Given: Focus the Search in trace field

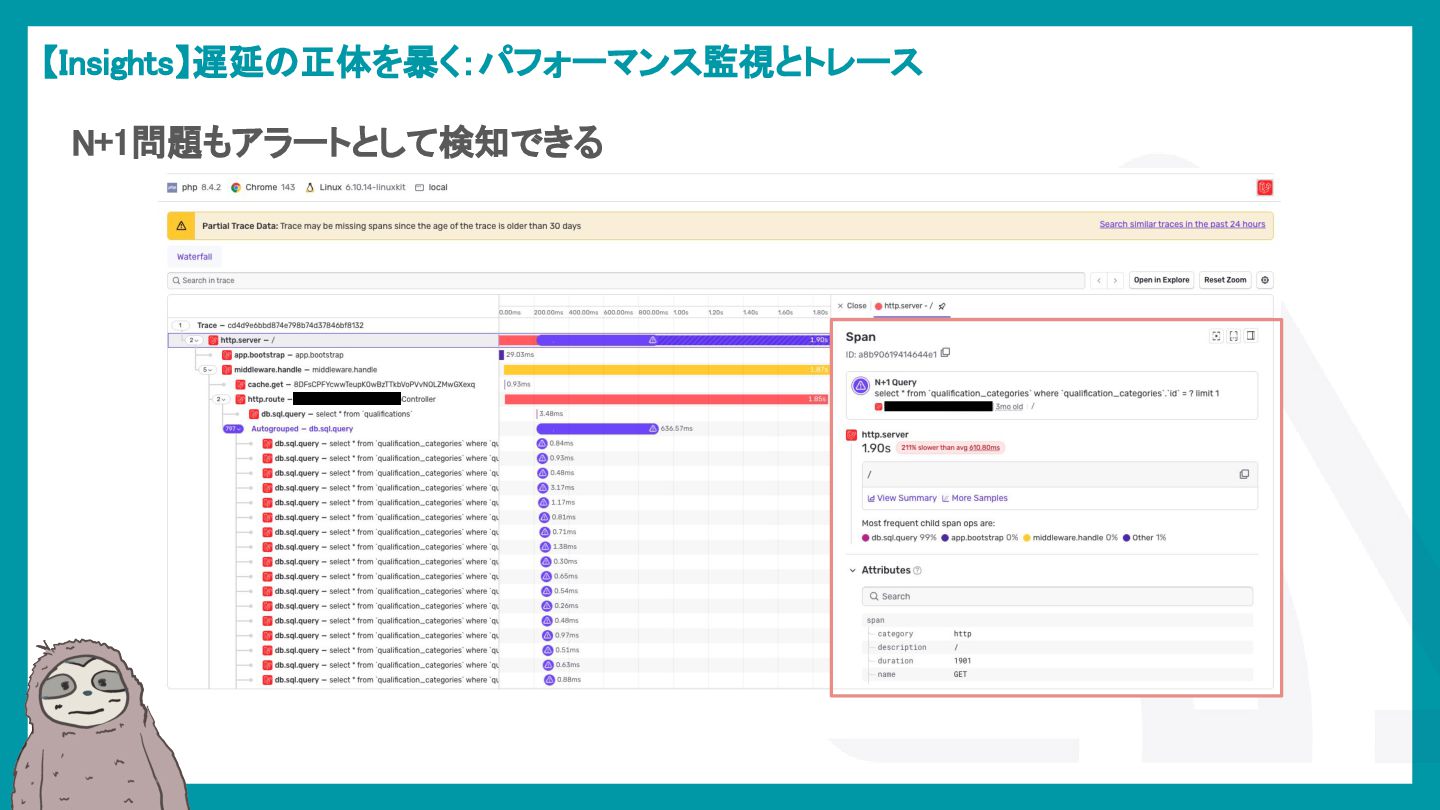Looking at the screenshot, I should 626,280.
